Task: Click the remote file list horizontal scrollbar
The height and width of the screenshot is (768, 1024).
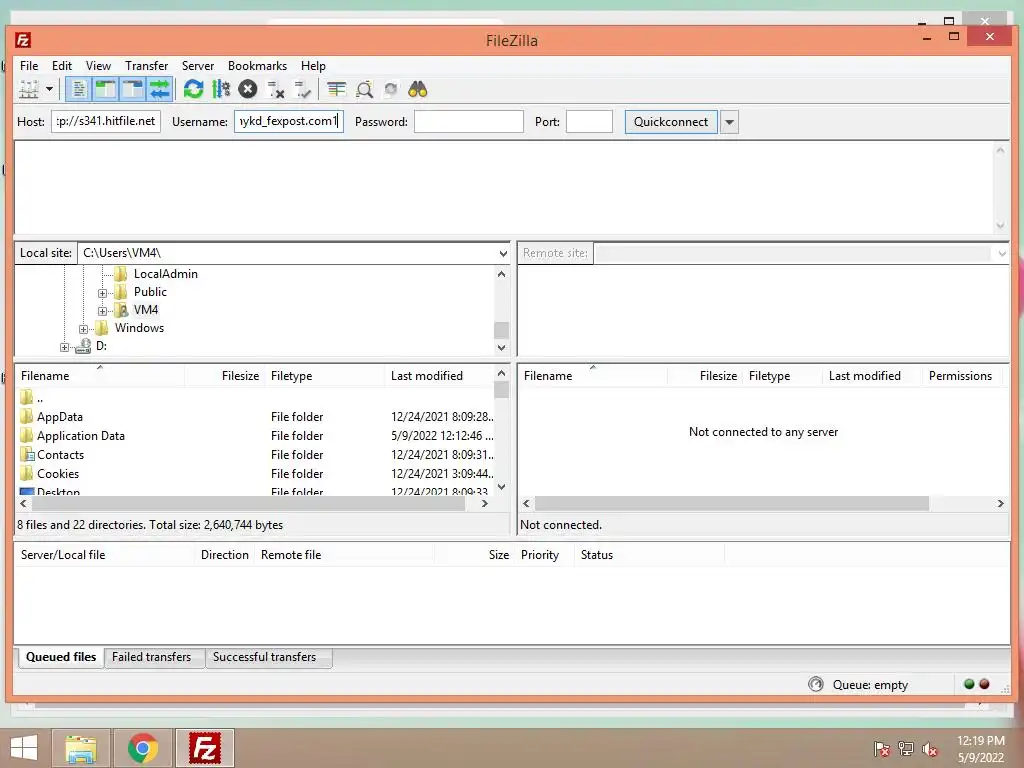Action: coord(731,504)
